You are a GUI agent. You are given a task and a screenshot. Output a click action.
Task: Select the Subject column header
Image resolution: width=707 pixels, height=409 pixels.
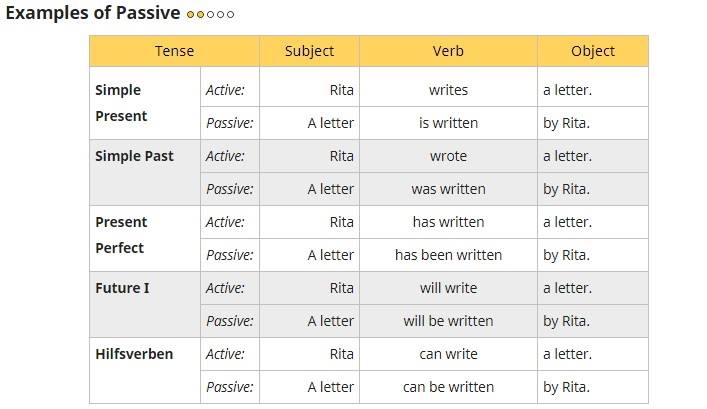[x=309, y=51]
